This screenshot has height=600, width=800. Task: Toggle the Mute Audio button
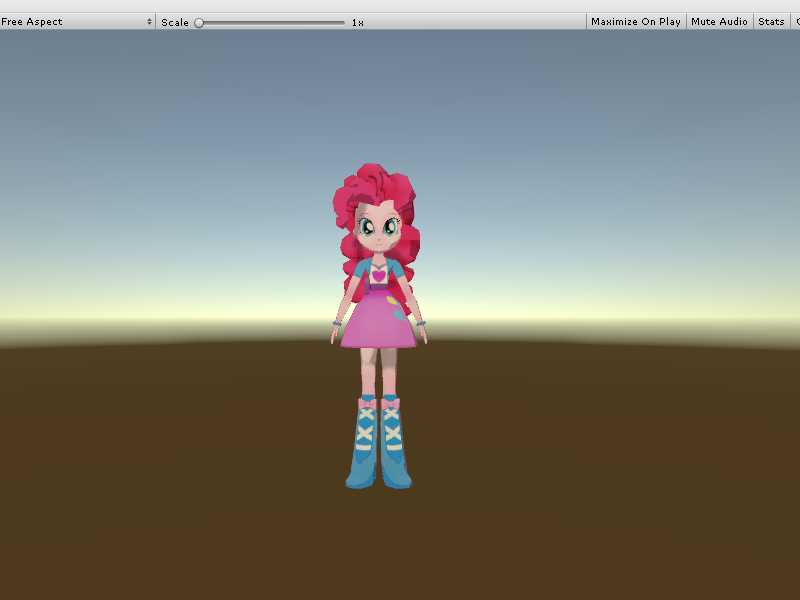click(x=719, y=21)
